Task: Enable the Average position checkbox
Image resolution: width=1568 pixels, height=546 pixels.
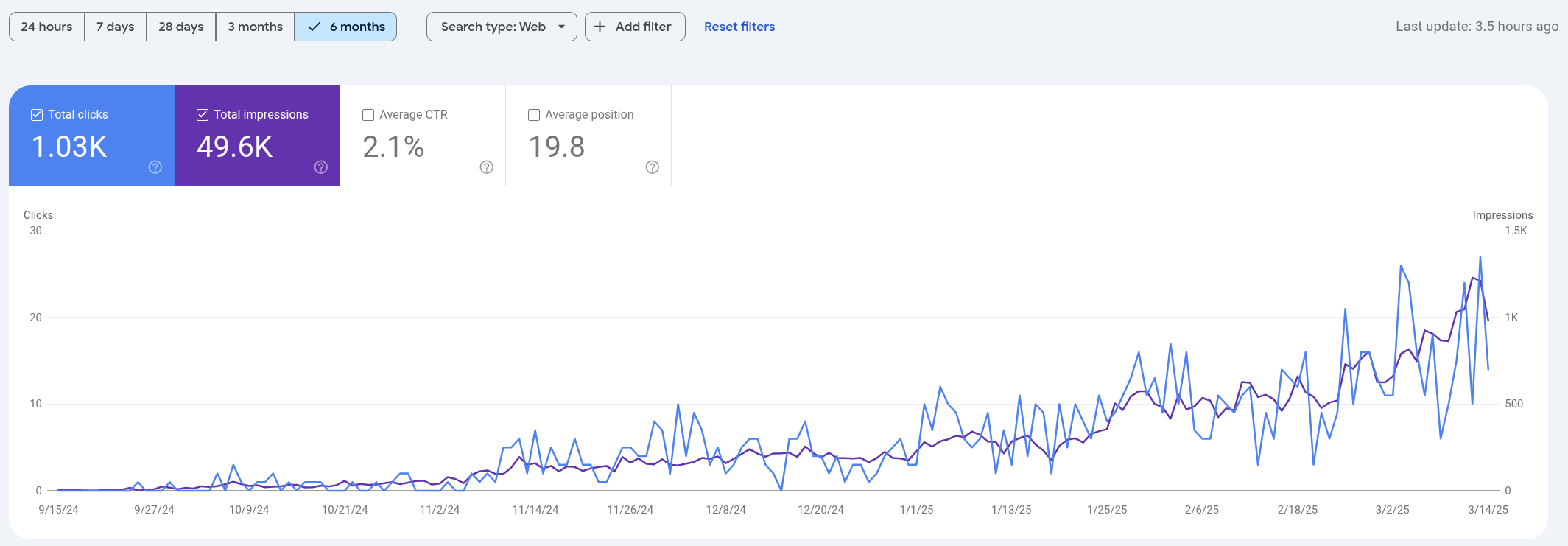Action: tap(534, 115)
